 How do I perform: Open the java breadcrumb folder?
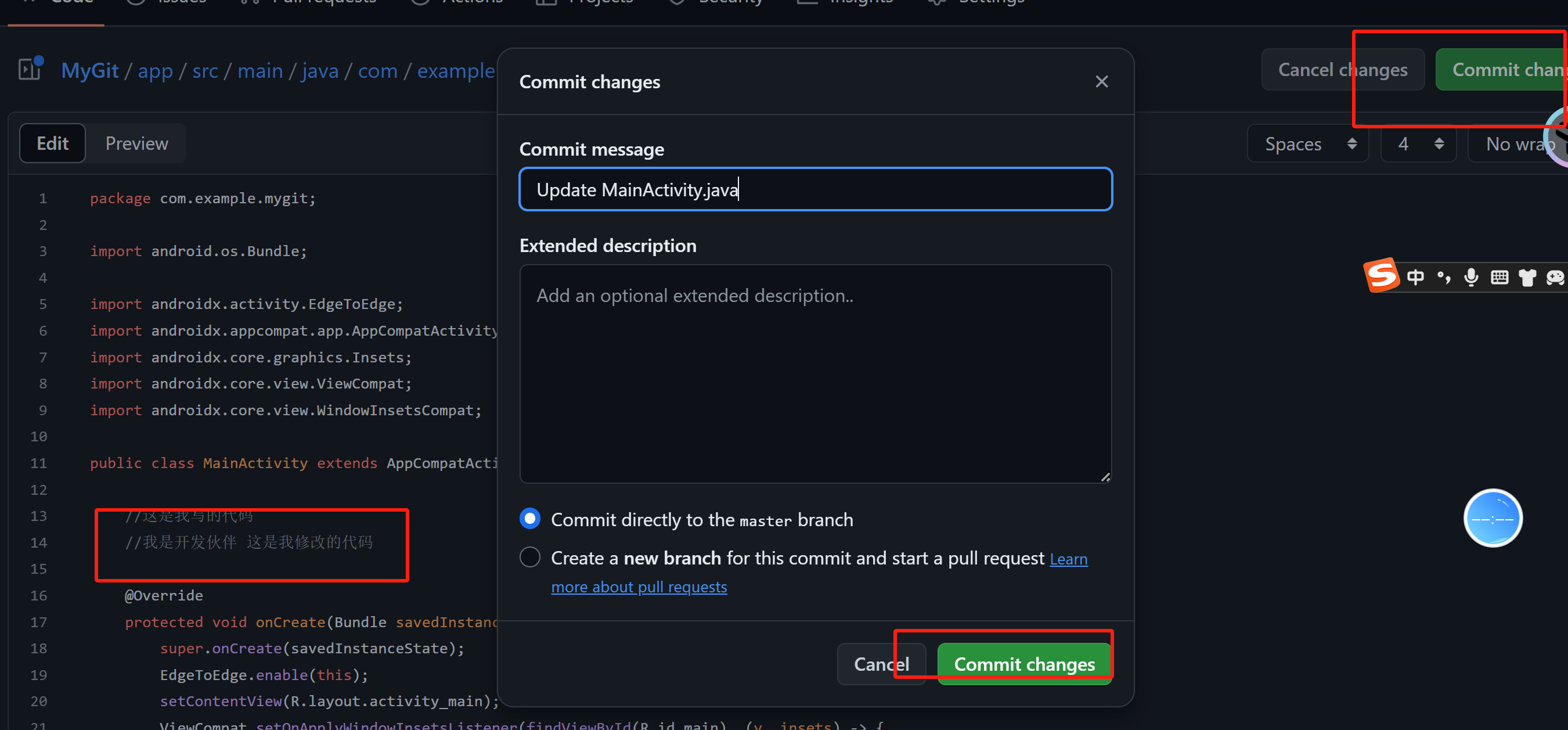[x=320, y=71]
